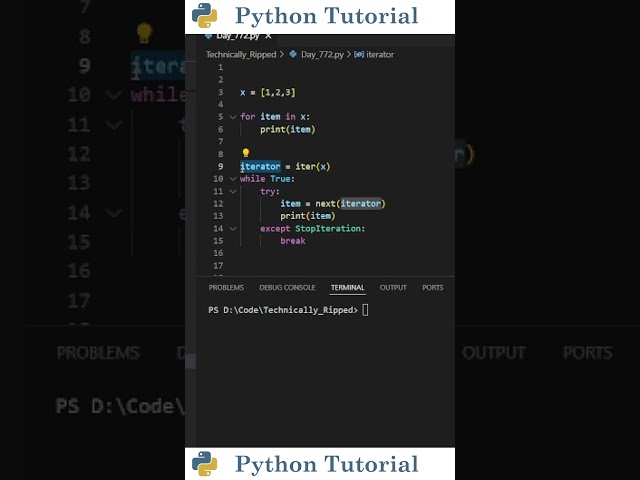Click the terminal prompt input cursor
Image resolution: width=640 pixels, height=480 pixels.
point(365,310)
